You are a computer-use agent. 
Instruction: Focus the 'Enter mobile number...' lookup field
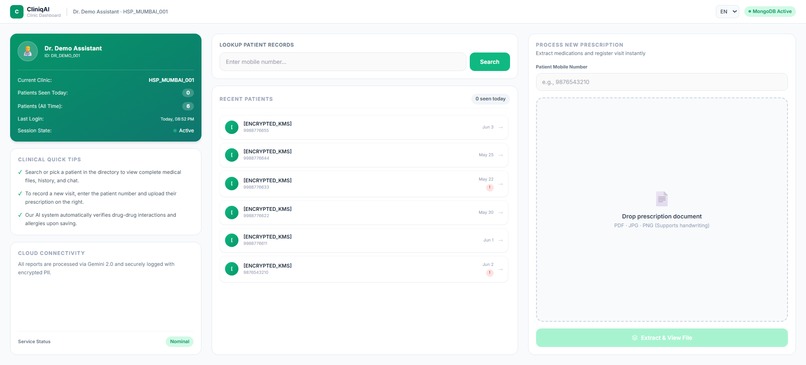pos(343,62)
